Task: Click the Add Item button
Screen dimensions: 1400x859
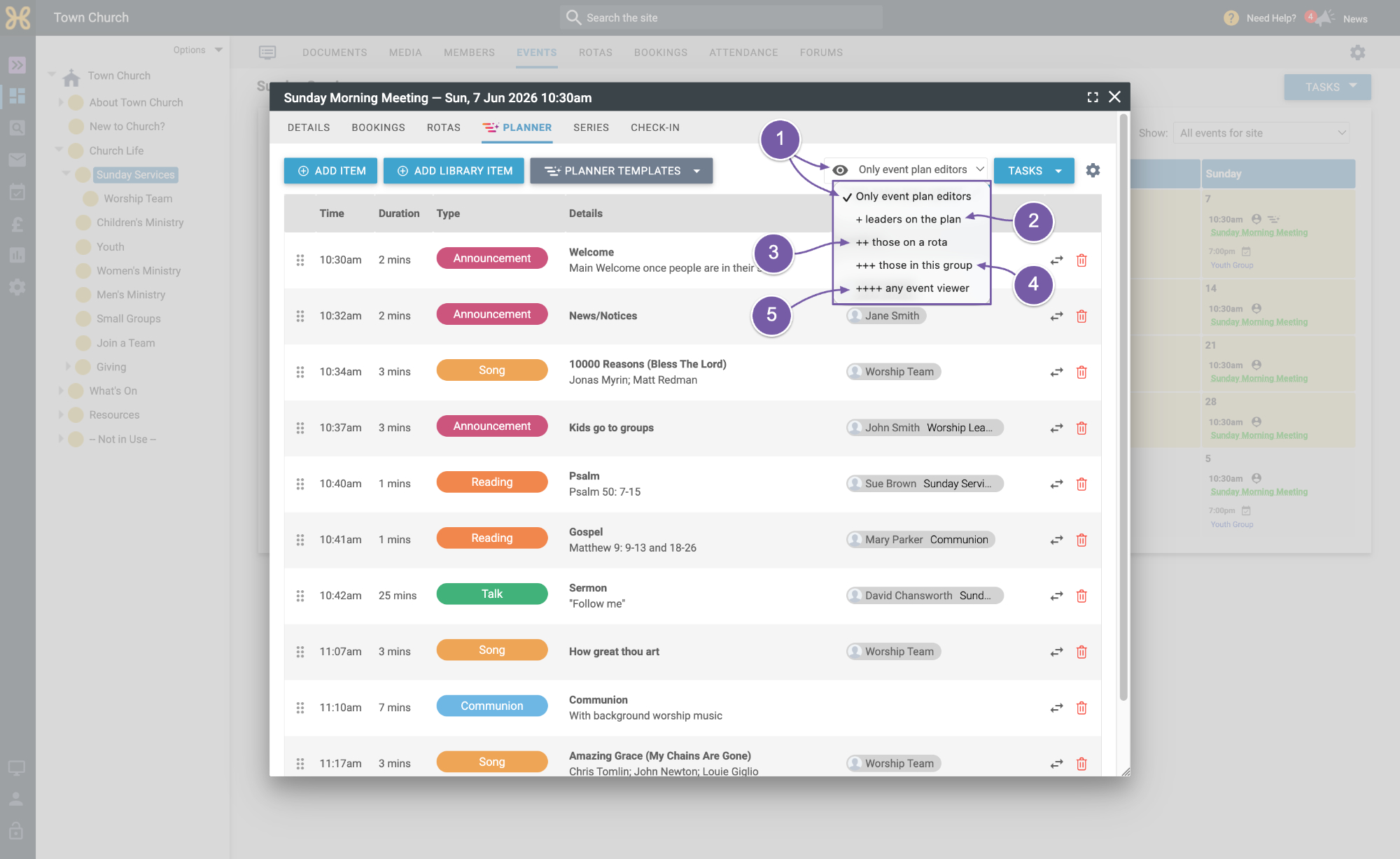Action: point(330,171)
